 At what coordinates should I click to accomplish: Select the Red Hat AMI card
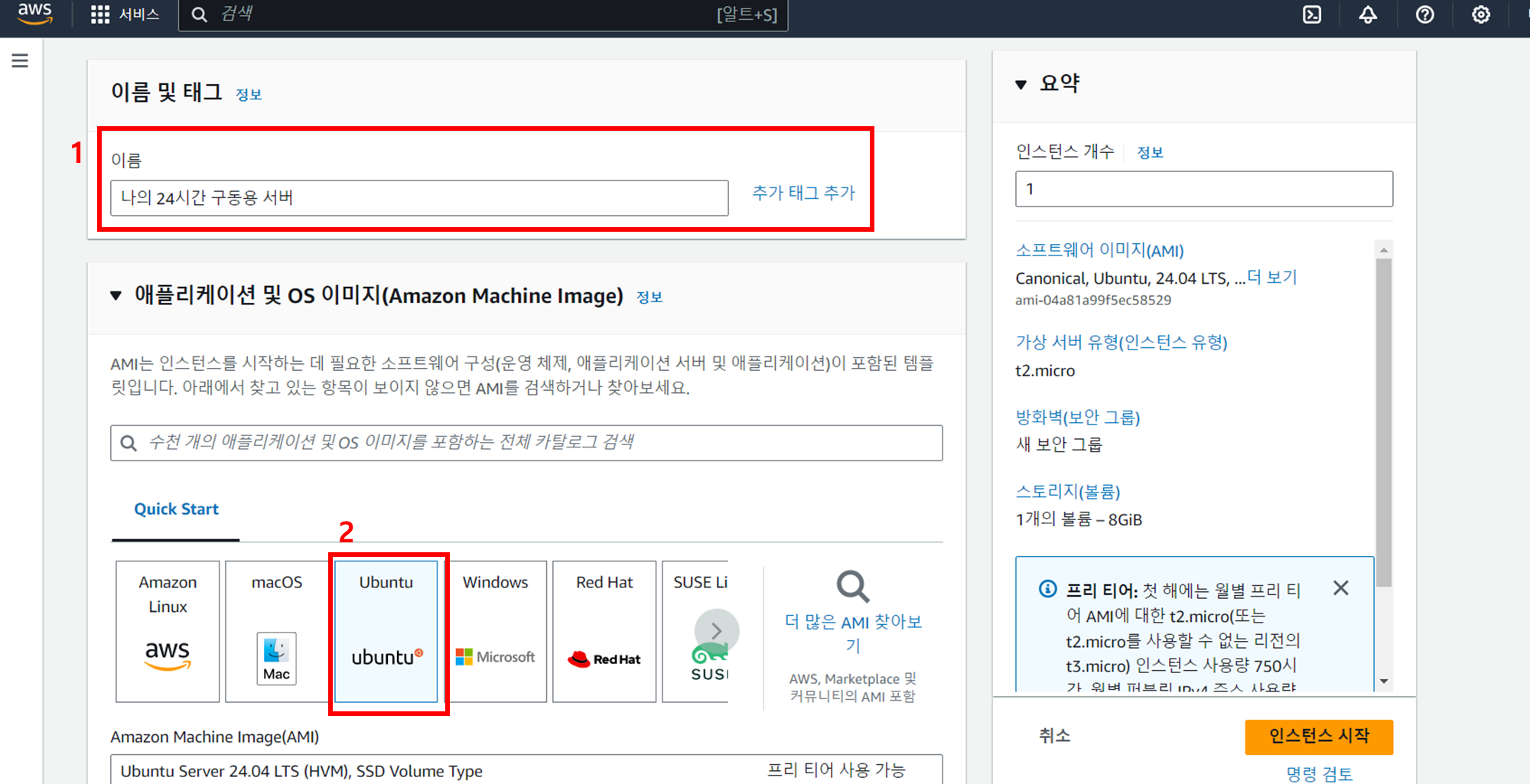point(604,631)
